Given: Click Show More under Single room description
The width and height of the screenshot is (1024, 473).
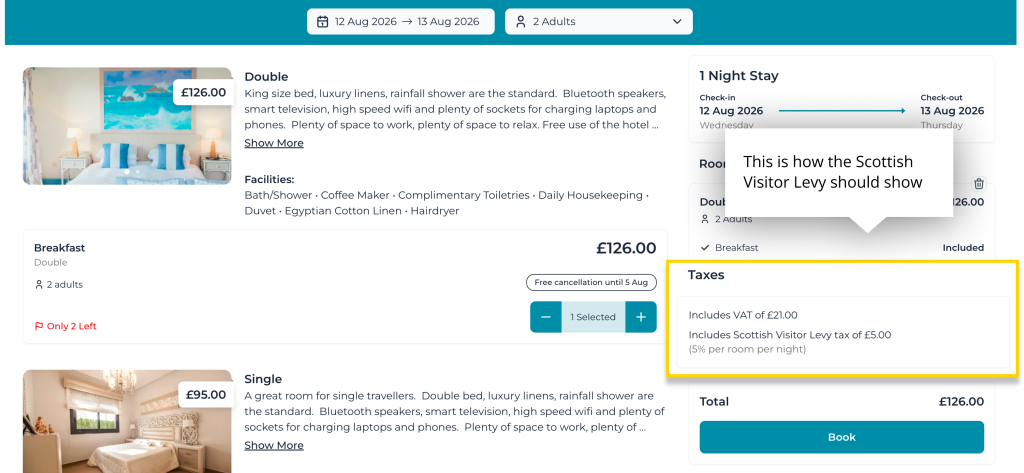Looking at the screenshot, I should coord(274,445).
